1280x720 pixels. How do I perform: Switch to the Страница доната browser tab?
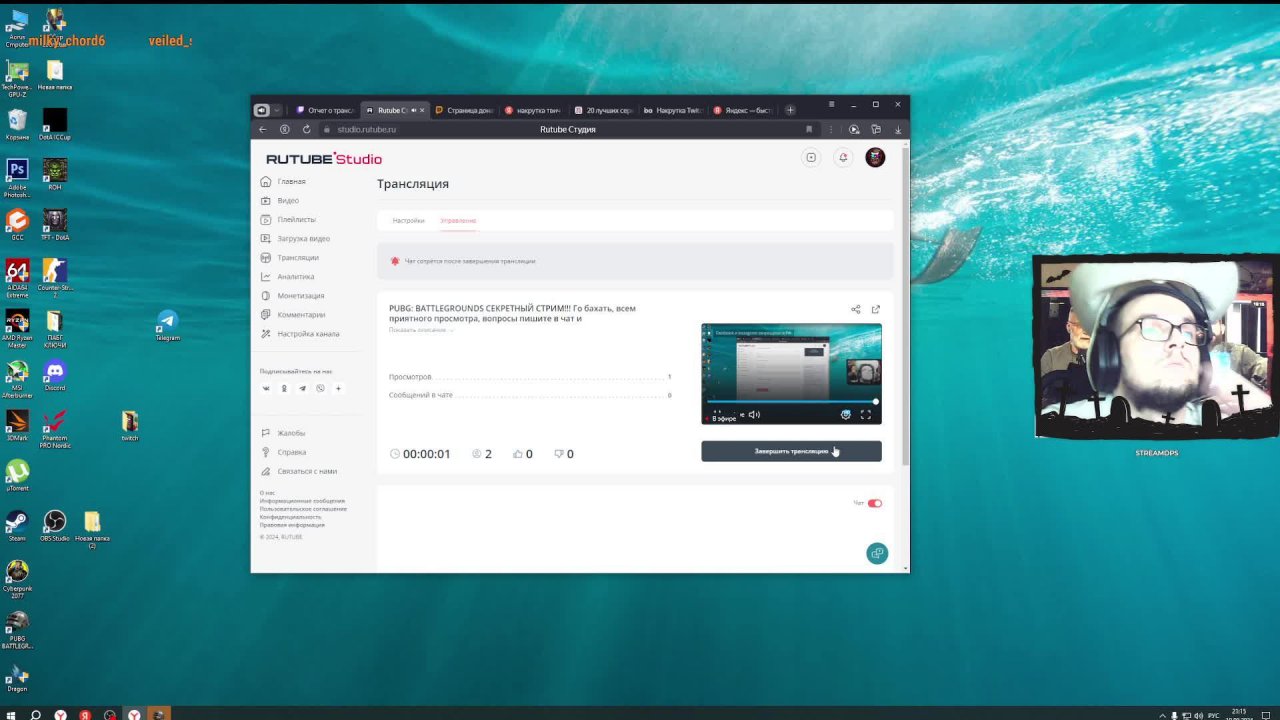464,110
